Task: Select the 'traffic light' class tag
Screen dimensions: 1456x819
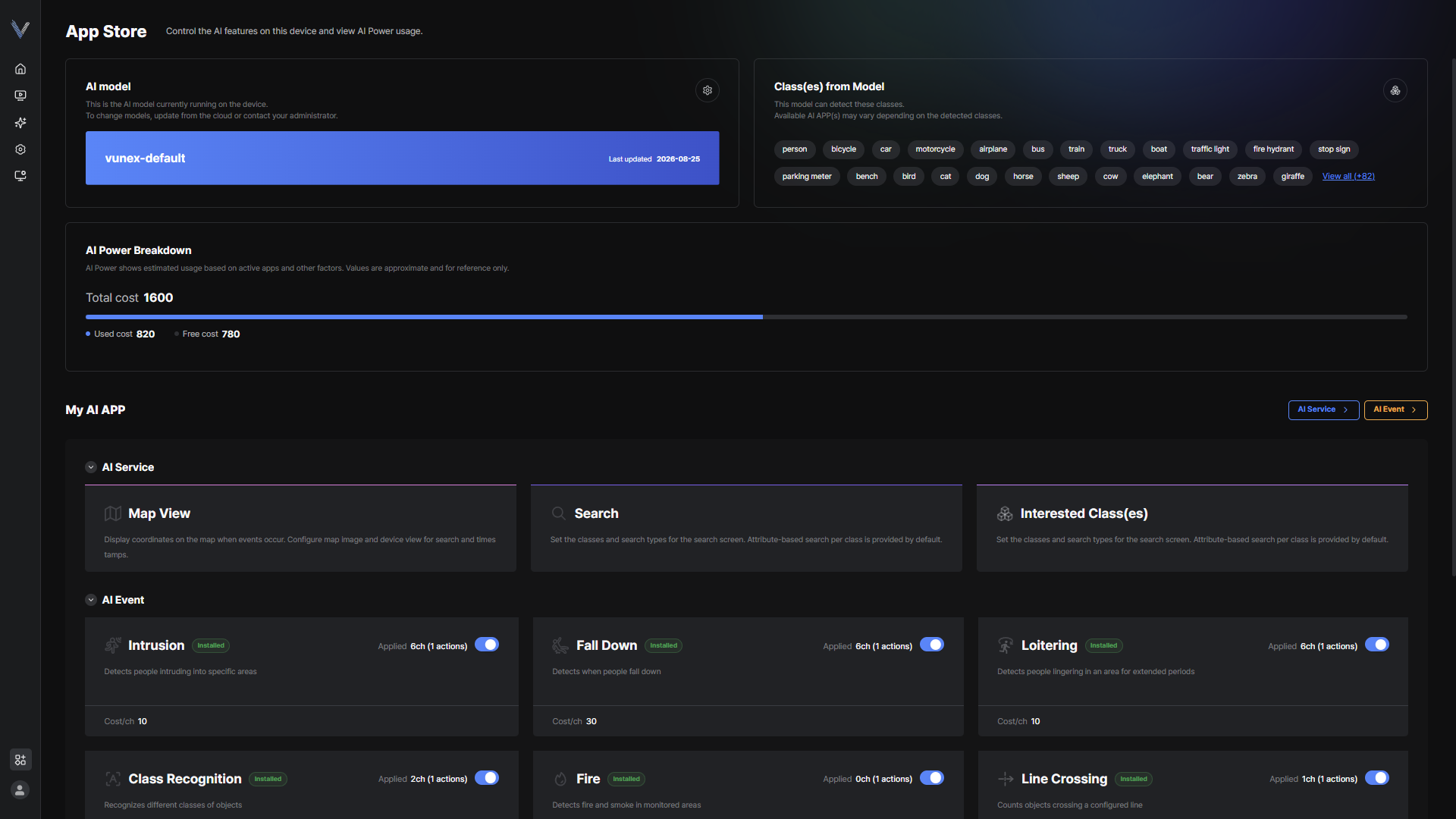Action: point(1210,149)
